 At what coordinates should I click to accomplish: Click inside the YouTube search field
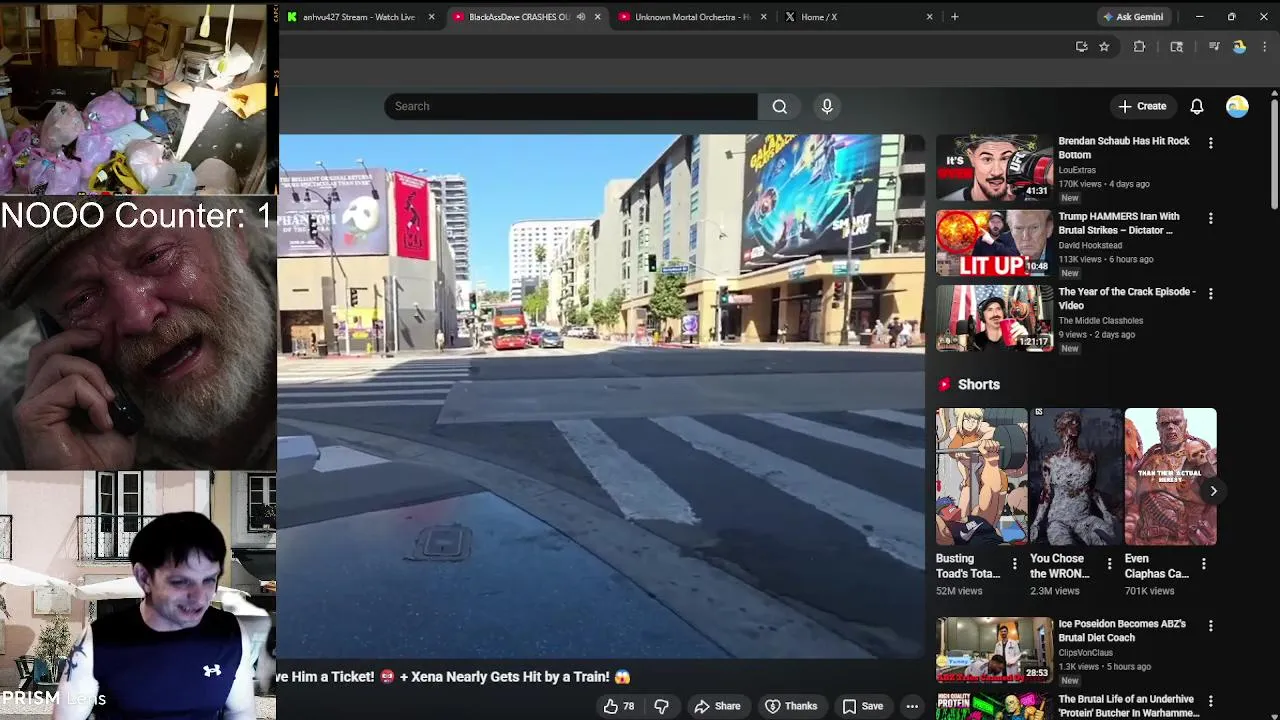click(x=570, y=106)
